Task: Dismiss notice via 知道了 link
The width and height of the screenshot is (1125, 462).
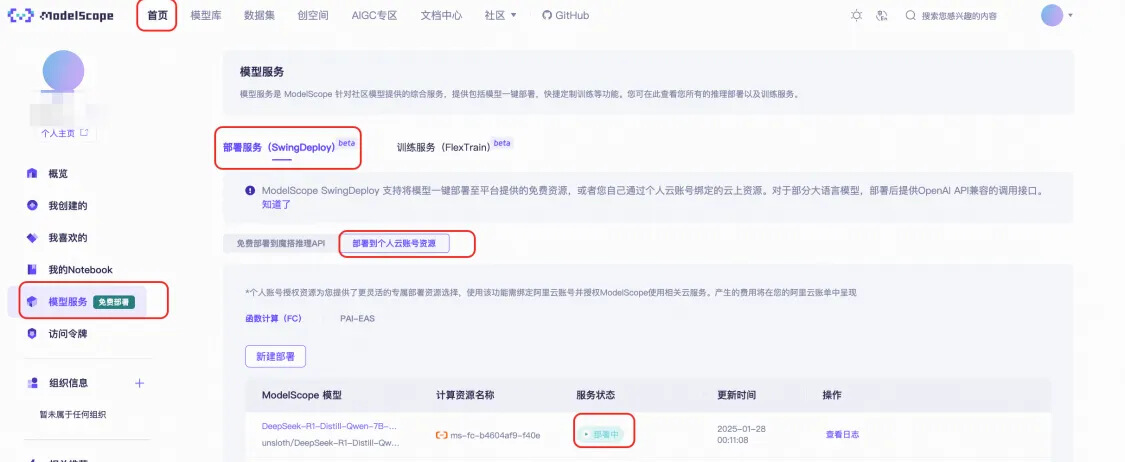Action: pyautogui.click(x=276, y=204)
